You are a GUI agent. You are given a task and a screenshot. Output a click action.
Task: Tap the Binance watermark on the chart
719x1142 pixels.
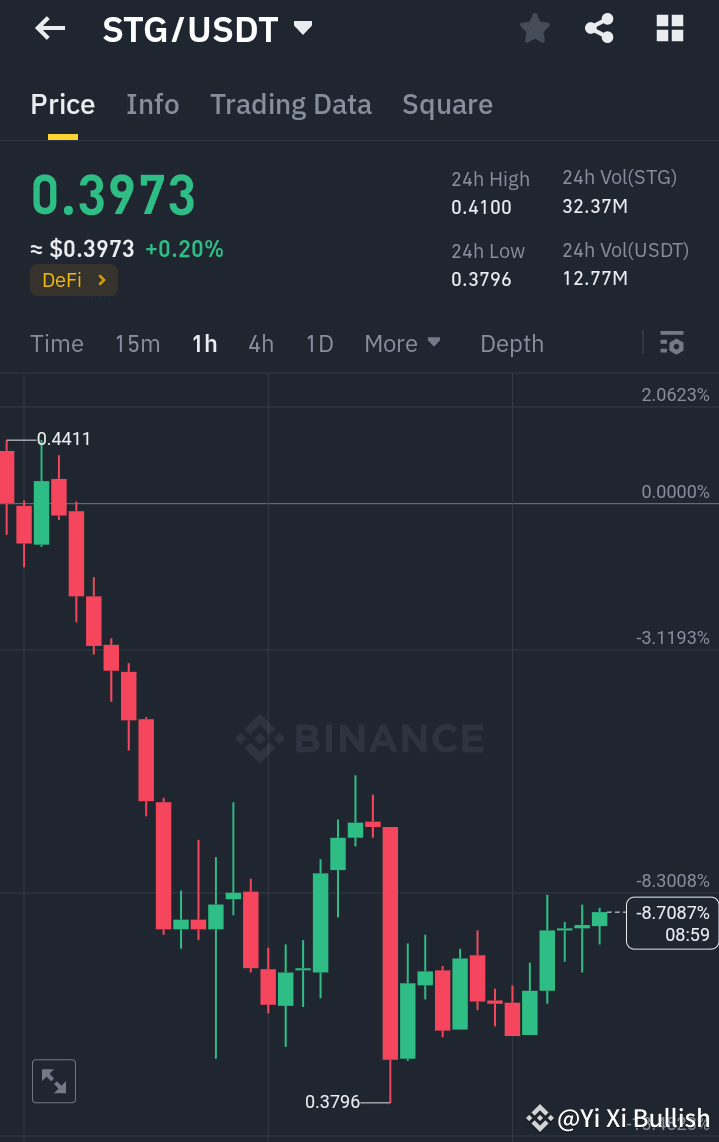(360, 738)
